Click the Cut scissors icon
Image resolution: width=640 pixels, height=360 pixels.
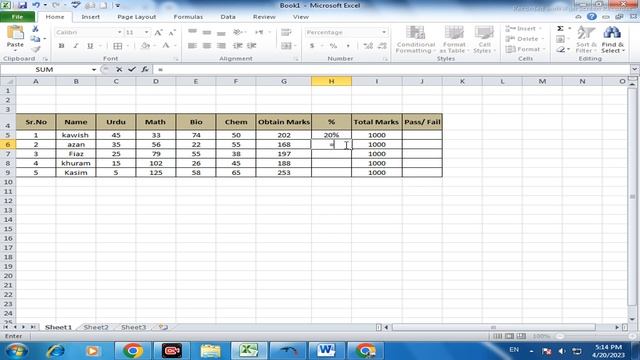pyautogui.click(x=36, y=29)
